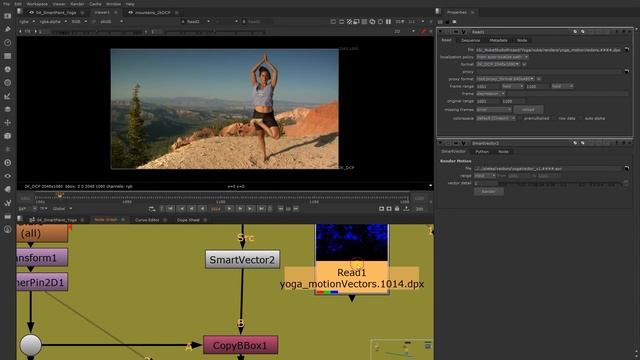
Task: Click the viewer lock icon near the timeline
Action: point(397,209)
